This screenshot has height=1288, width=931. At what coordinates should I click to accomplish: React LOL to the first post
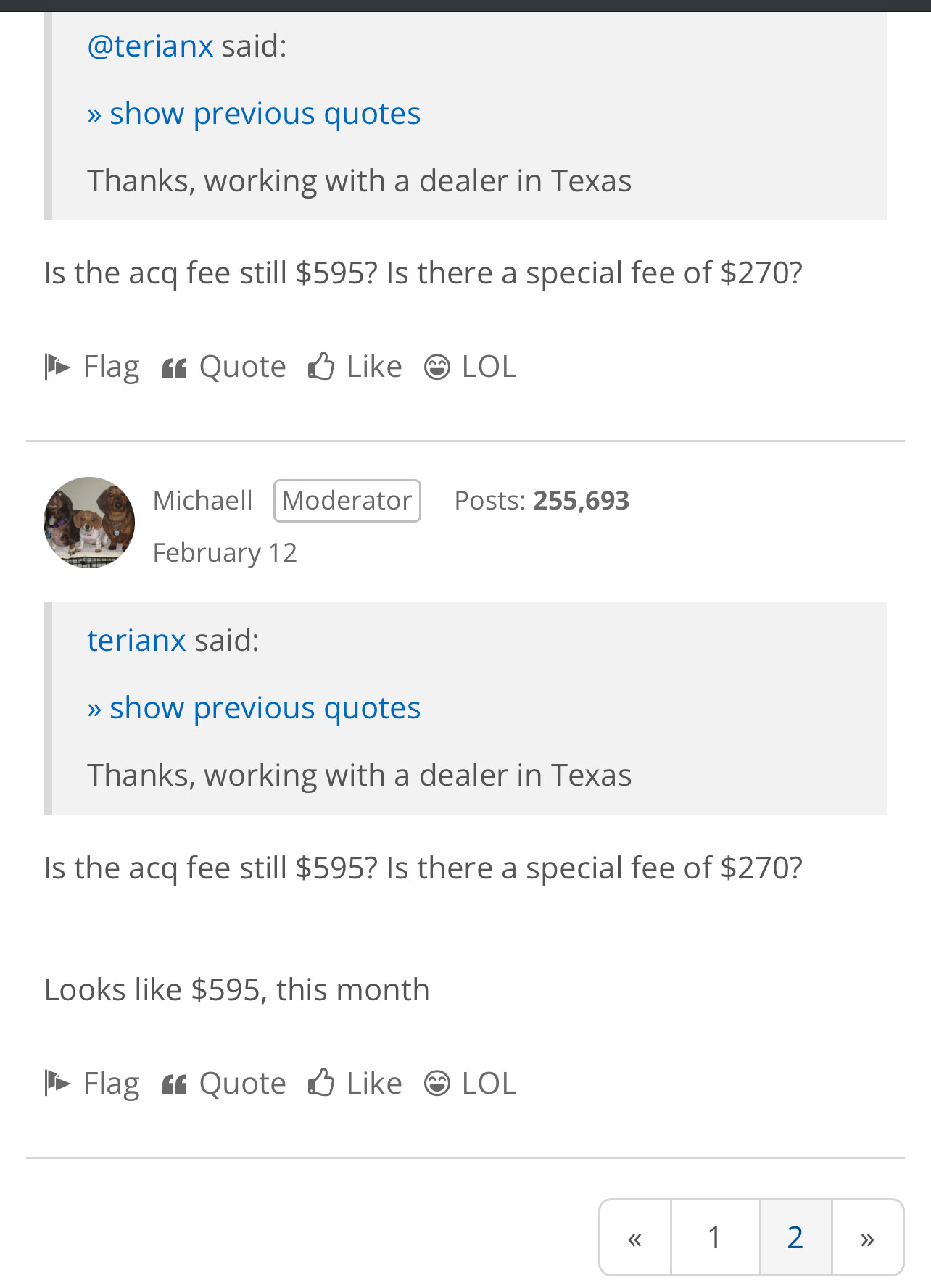click(x=471, y=367)
